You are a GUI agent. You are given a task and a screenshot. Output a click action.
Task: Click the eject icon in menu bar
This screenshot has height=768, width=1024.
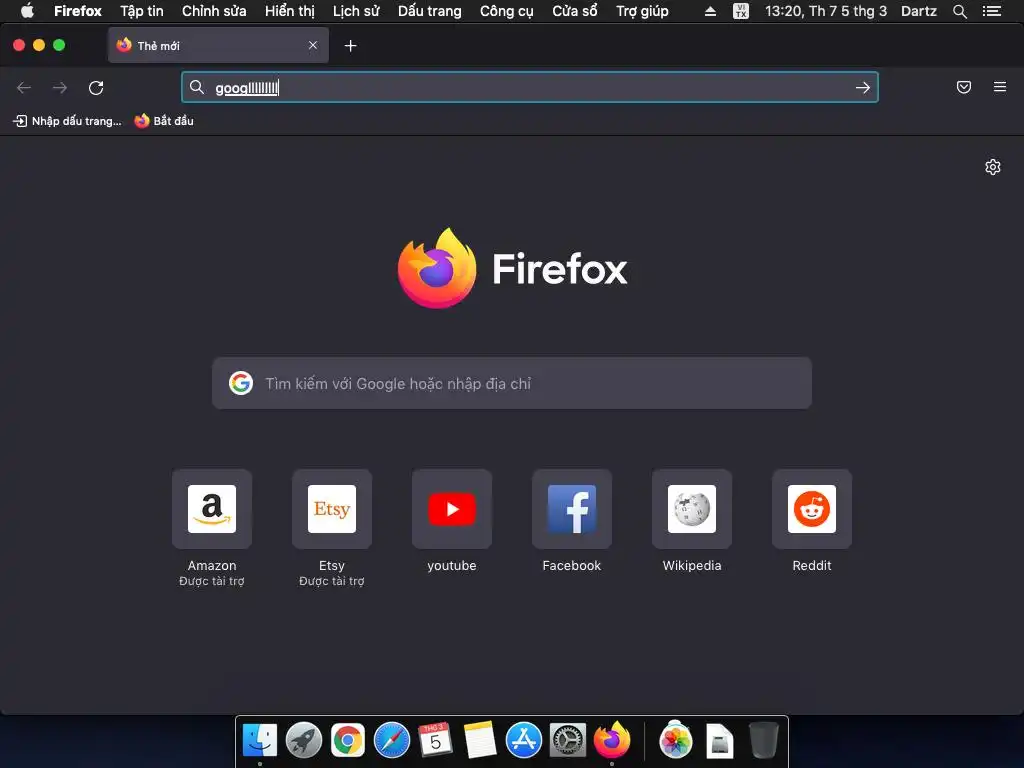pos(710,11)
